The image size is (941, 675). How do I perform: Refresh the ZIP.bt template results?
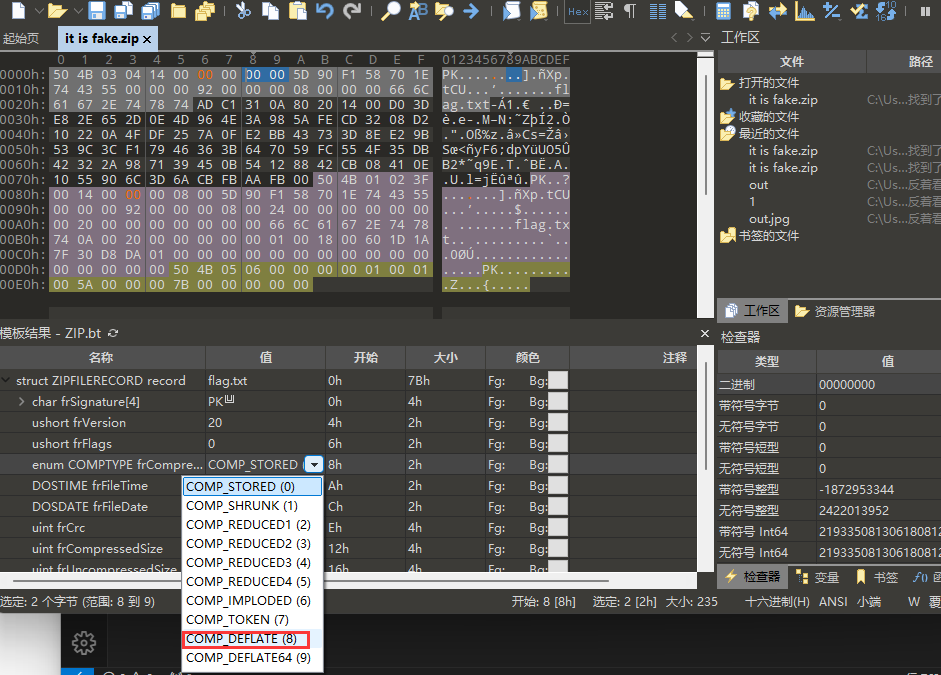(113, 332)
